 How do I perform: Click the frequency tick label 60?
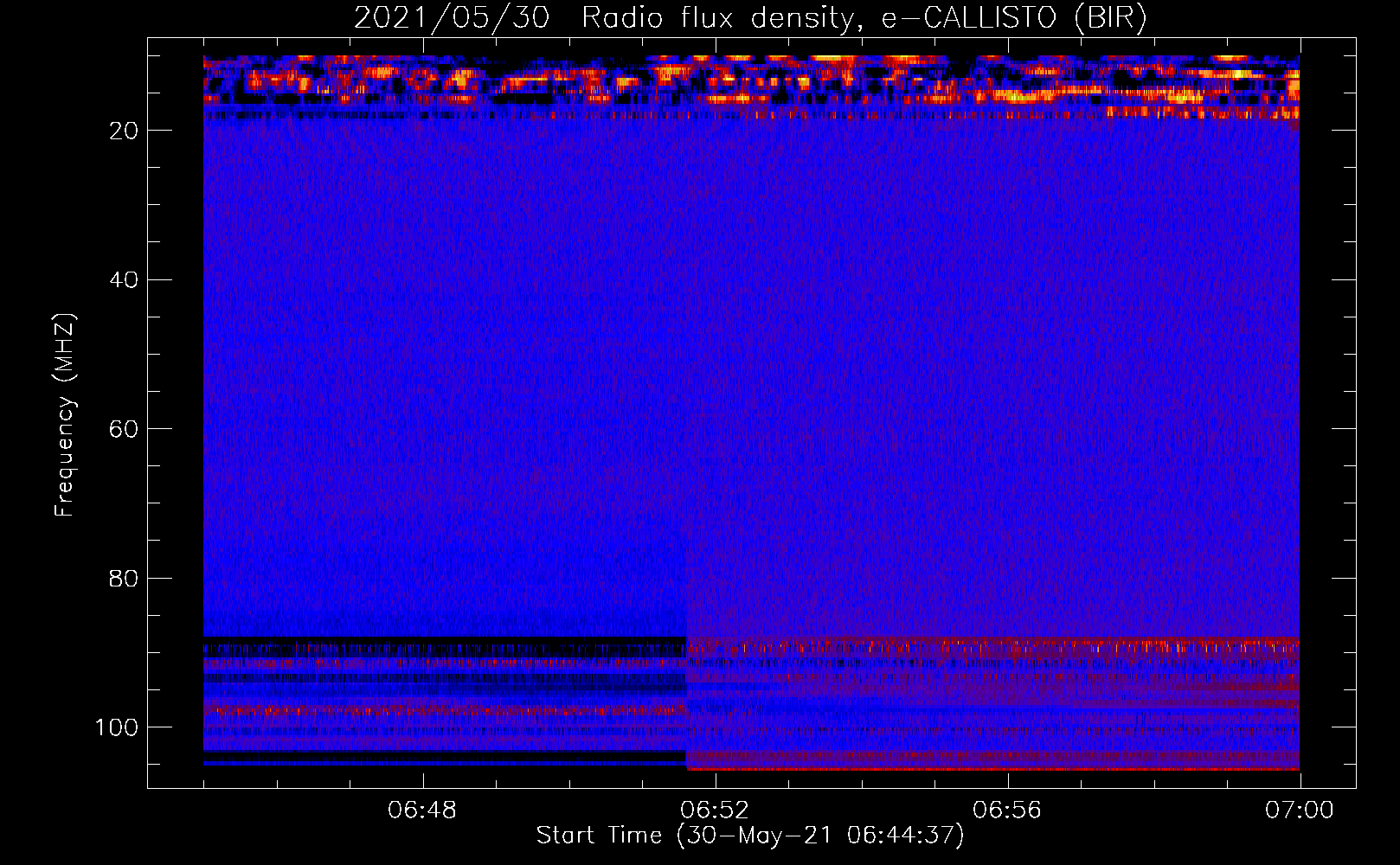[x=125, y=429]
